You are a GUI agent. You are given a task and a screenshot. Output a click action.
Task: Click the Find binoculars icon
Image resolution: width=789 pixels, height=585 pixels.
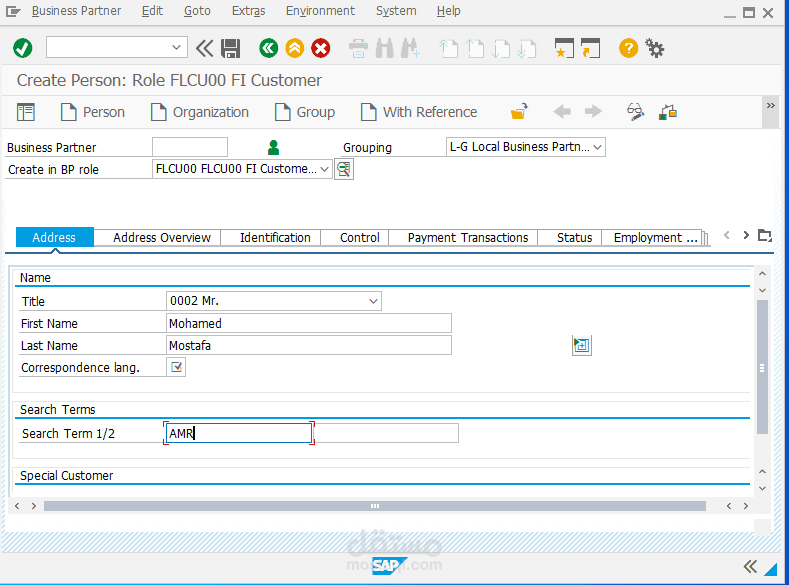(384, 49)
